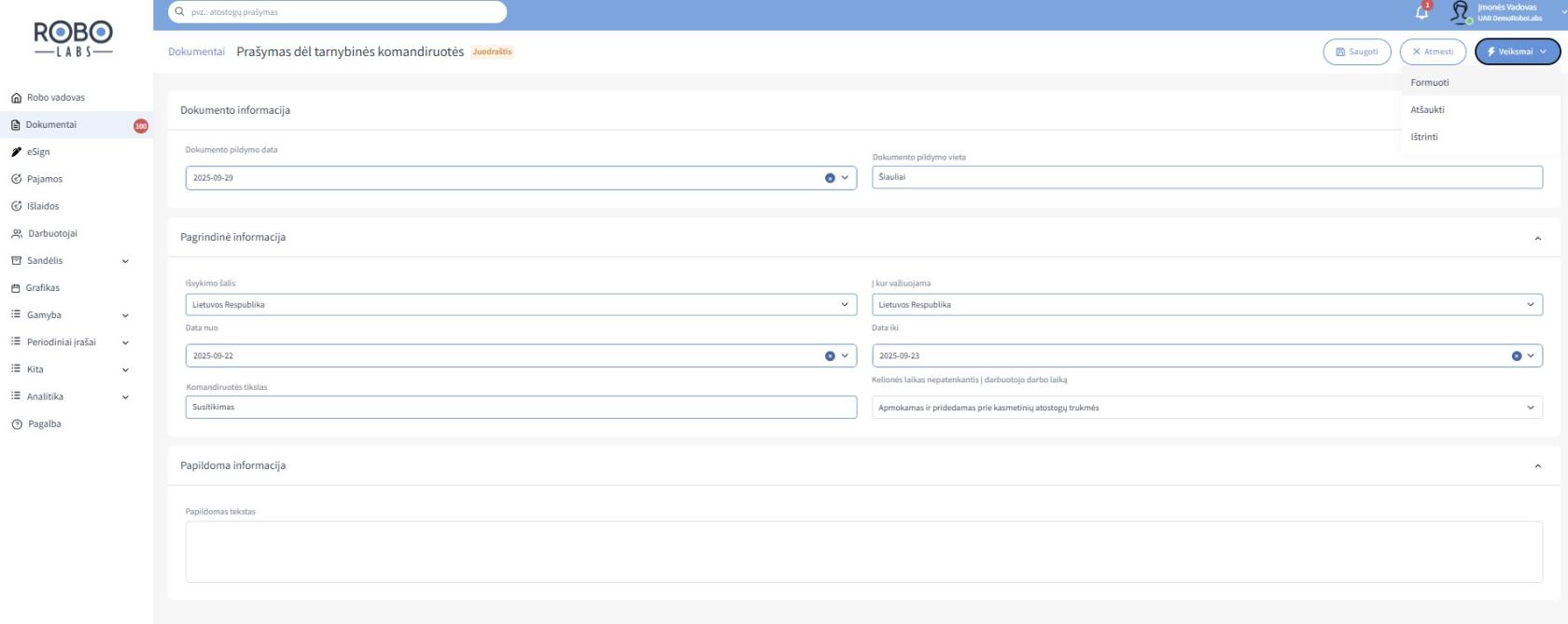Expand the Analitika submenu chevron
The width and height of the screenshot is (1568, 624).
[x=125, y=396]
